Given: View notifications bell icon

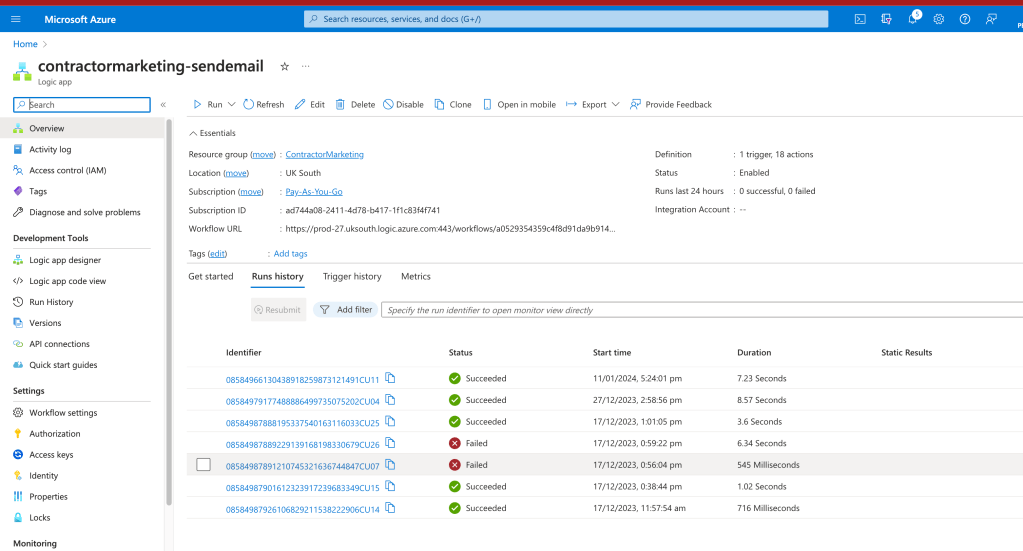Looking at the screenshot, I should click(913, 18).
